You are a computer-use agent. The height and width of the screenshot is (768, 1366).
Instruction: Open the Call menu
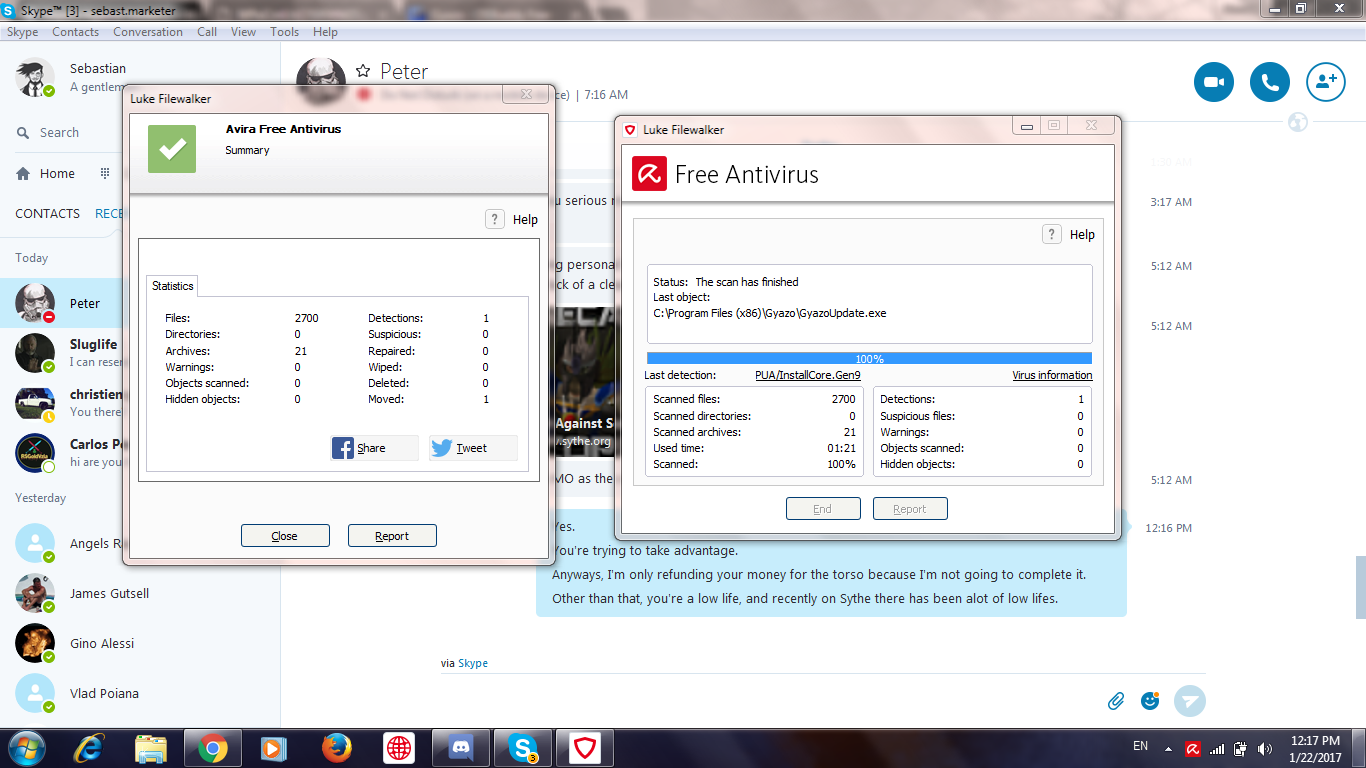pyautogui.click(x=207, y=32)
